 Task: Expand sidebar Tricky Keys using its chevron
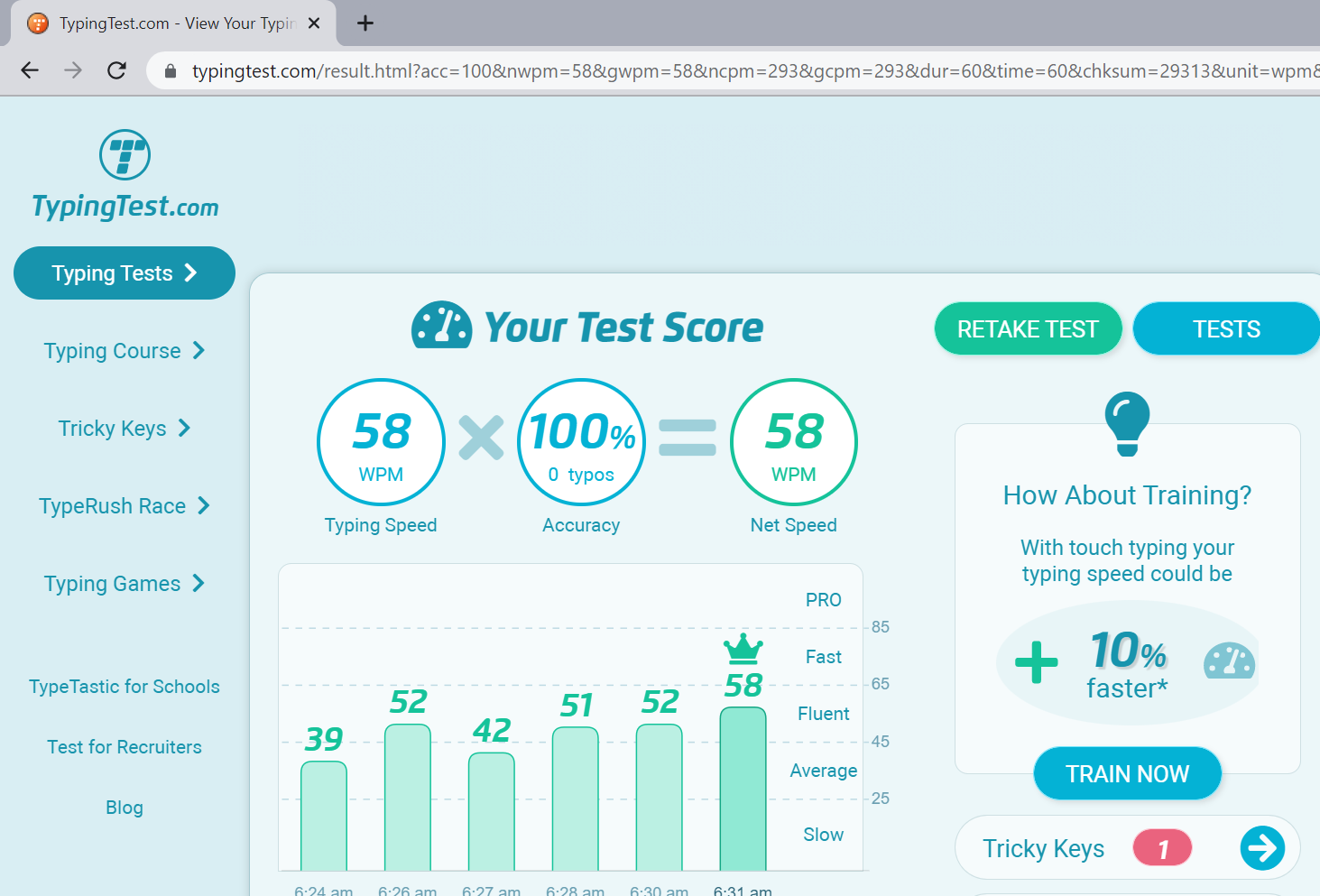(x=184, y=428)
